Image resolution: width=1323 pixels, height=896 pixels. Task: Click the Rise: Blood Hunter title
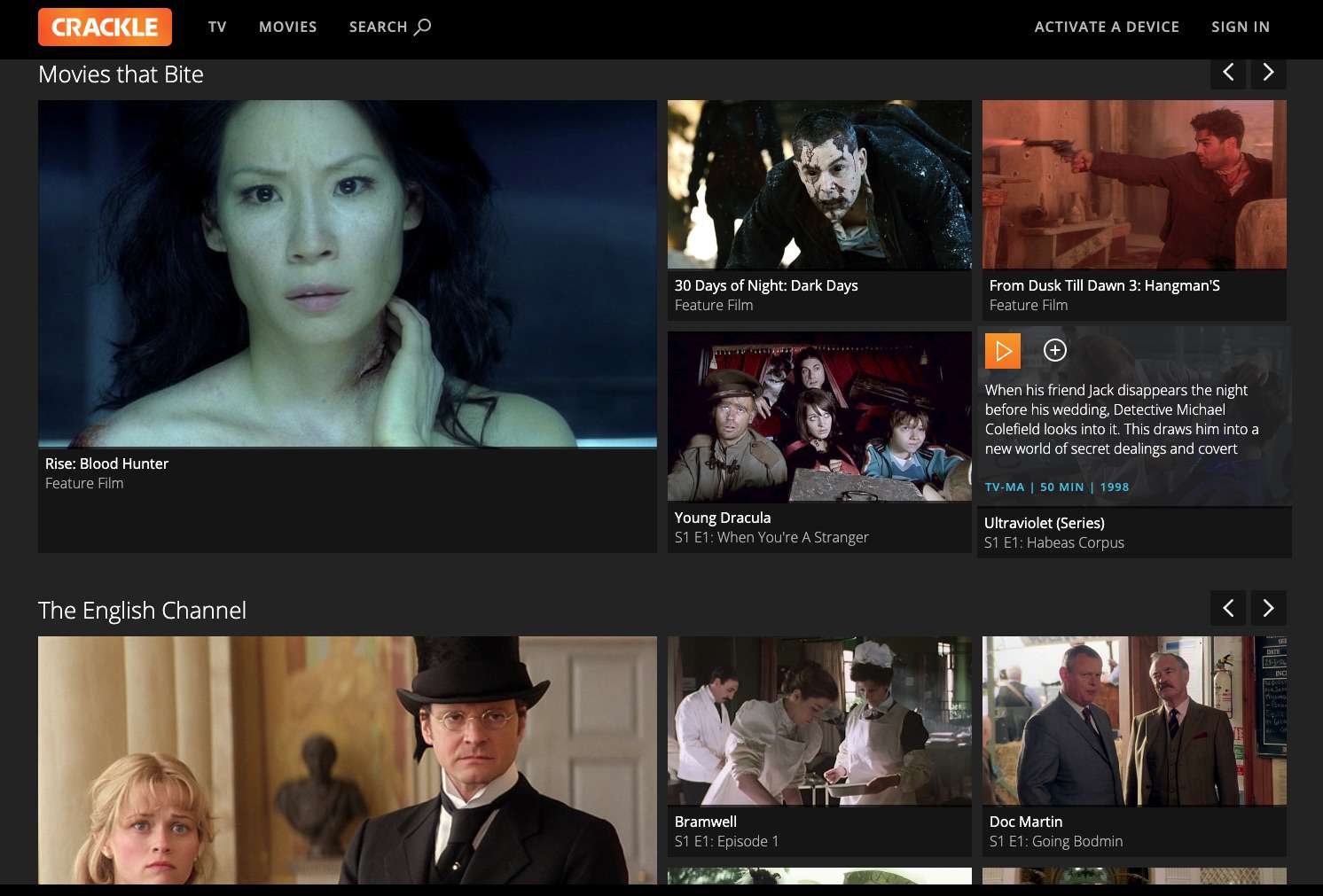pos(106,464)
